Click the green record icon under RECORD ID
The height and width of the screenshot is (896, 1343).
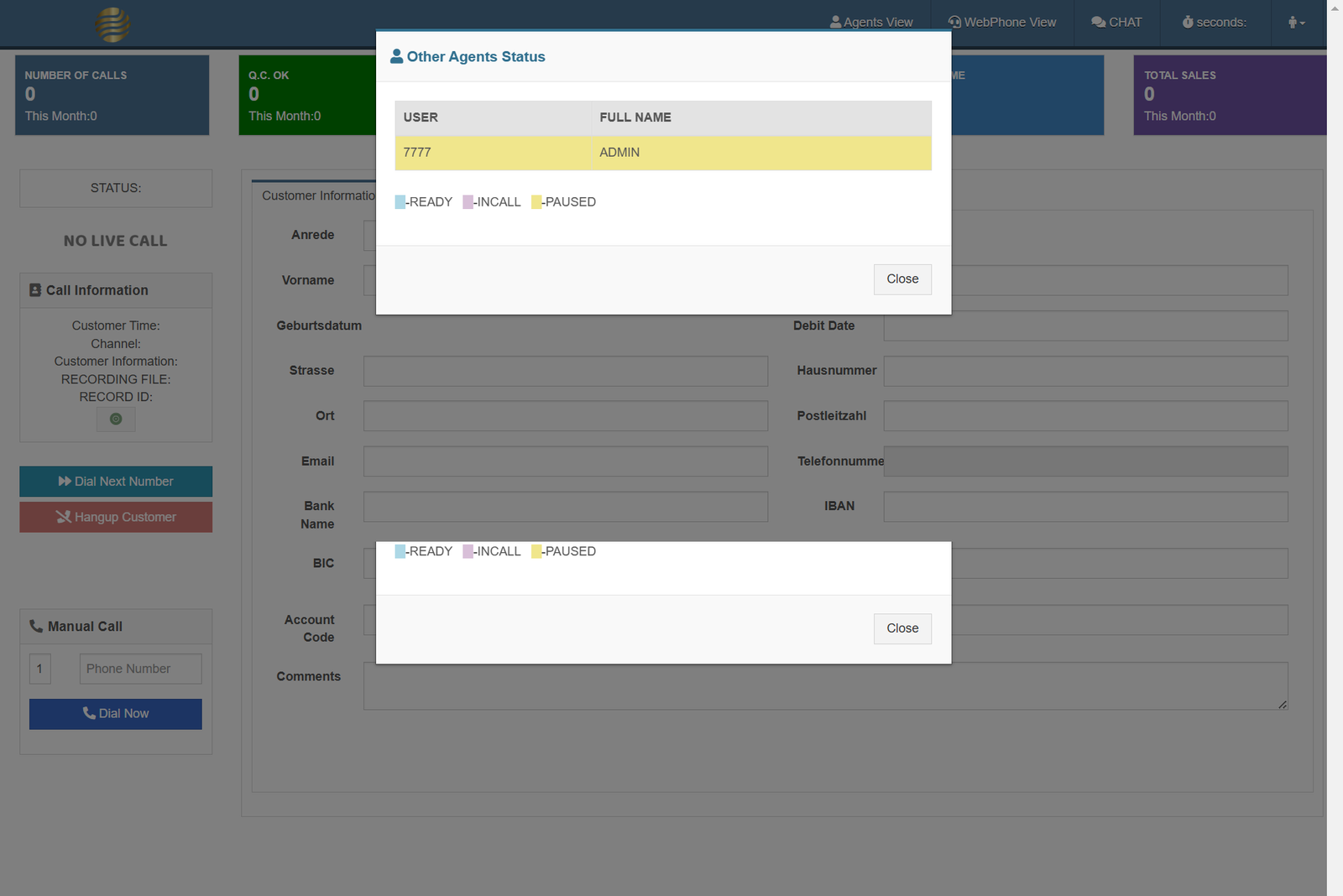[x=116, y=419]
